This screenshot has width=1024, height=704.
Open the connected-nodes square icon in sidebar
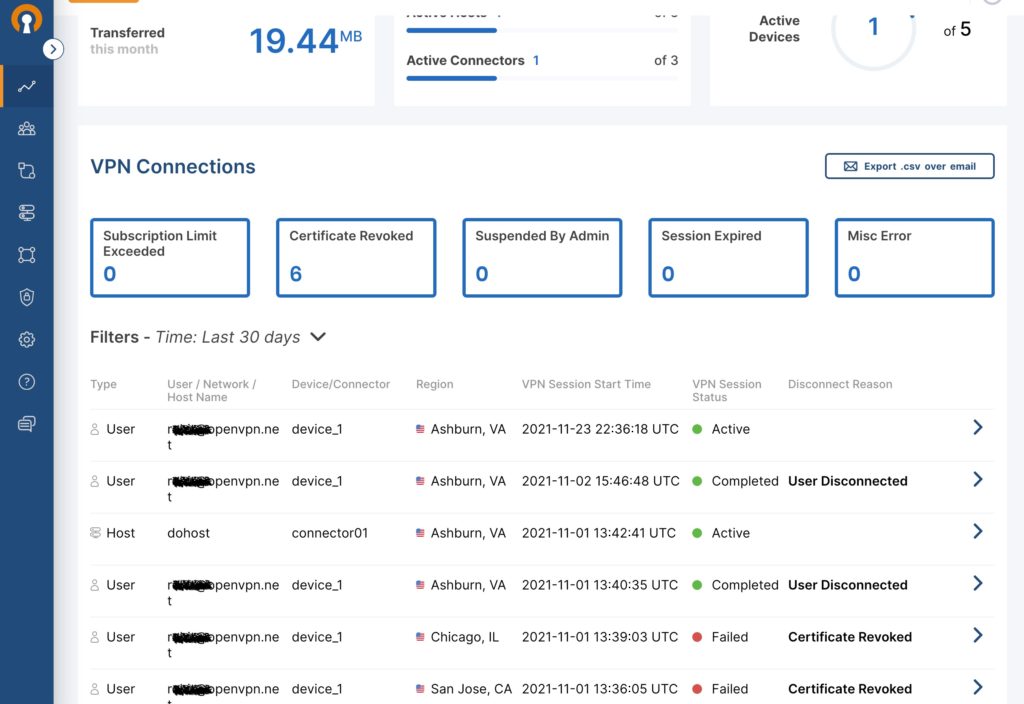coord(27,255)
